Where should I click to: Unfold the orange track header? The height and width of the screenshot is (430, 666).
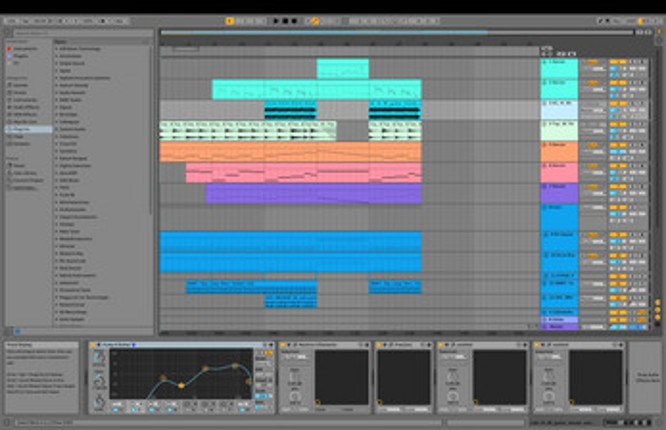(545, 145)
